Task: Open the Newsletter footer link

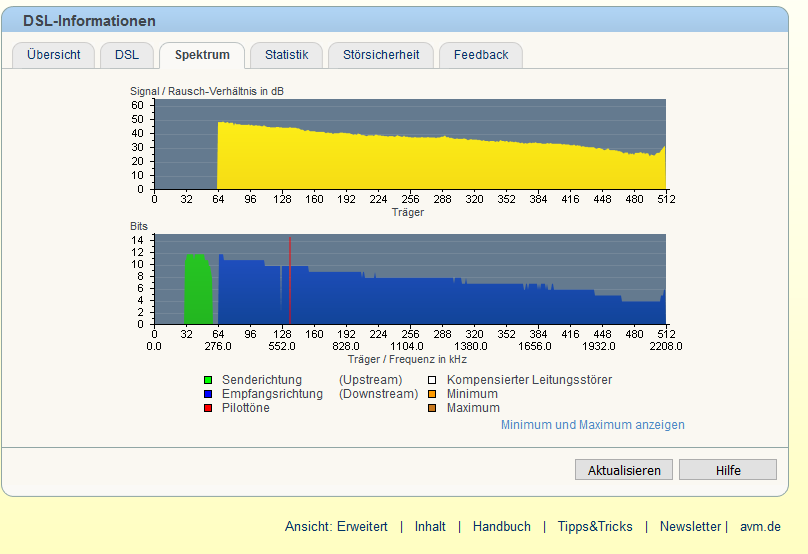Action: tap(691, 527)
